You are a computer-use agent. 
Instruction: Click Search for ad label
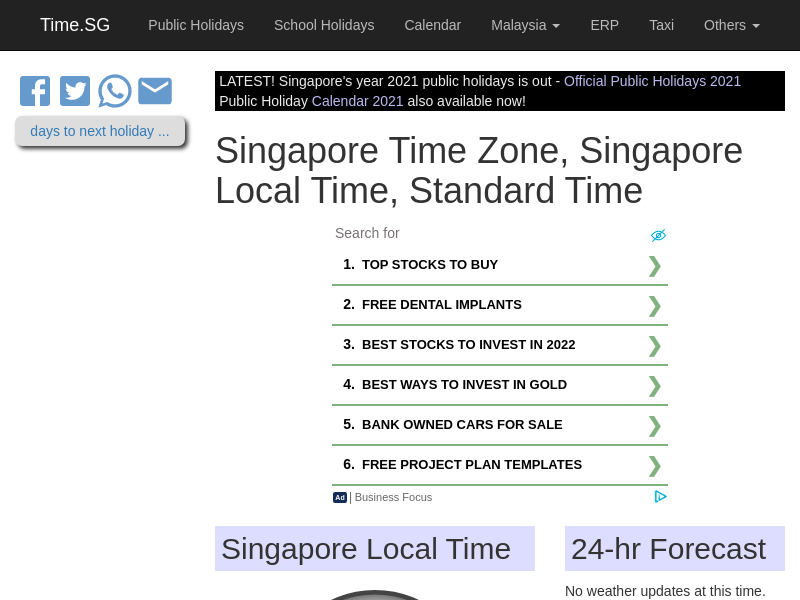[367, 233]
